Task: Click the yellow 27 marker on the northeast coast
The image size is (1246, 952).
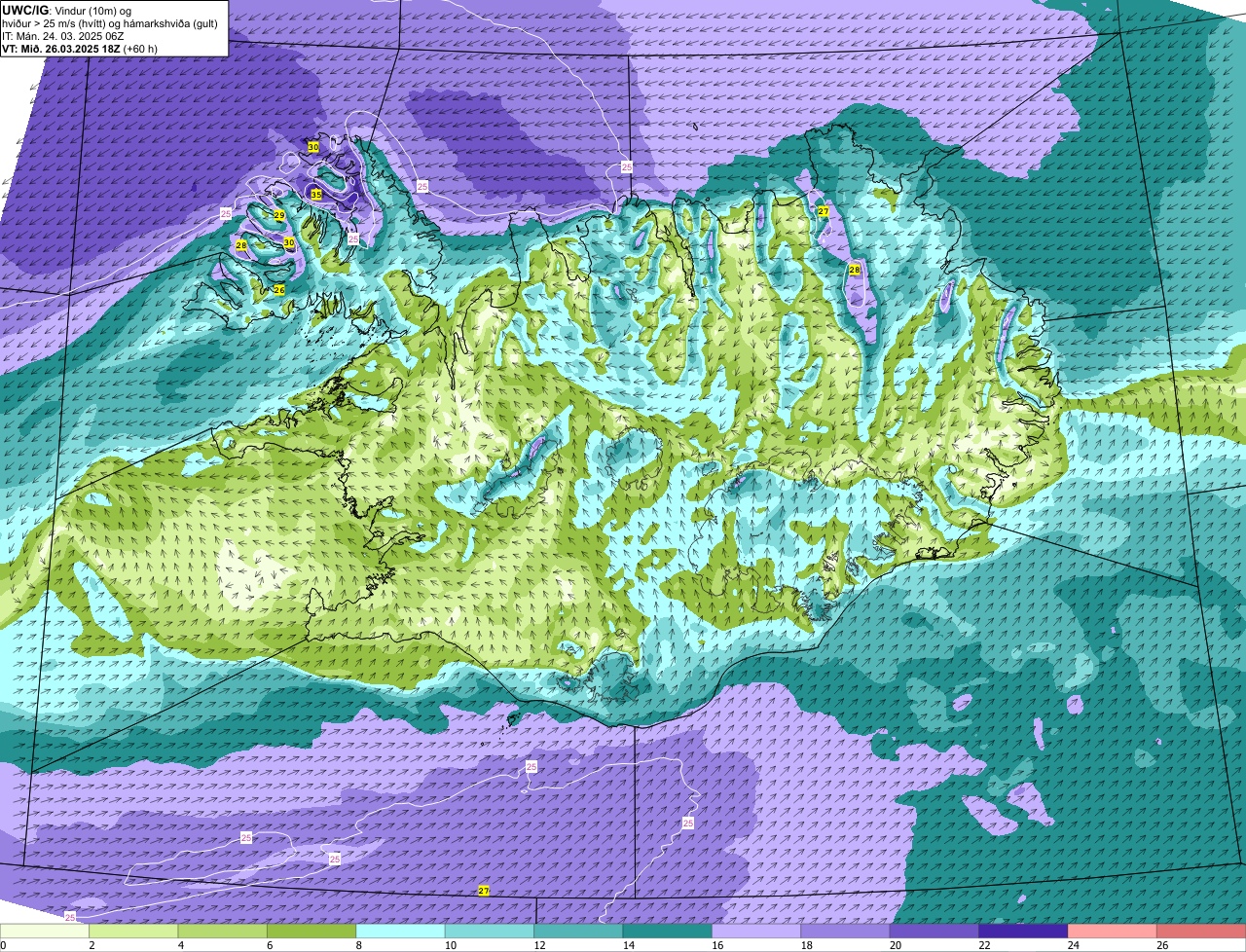Action: (x=824, y=211)
